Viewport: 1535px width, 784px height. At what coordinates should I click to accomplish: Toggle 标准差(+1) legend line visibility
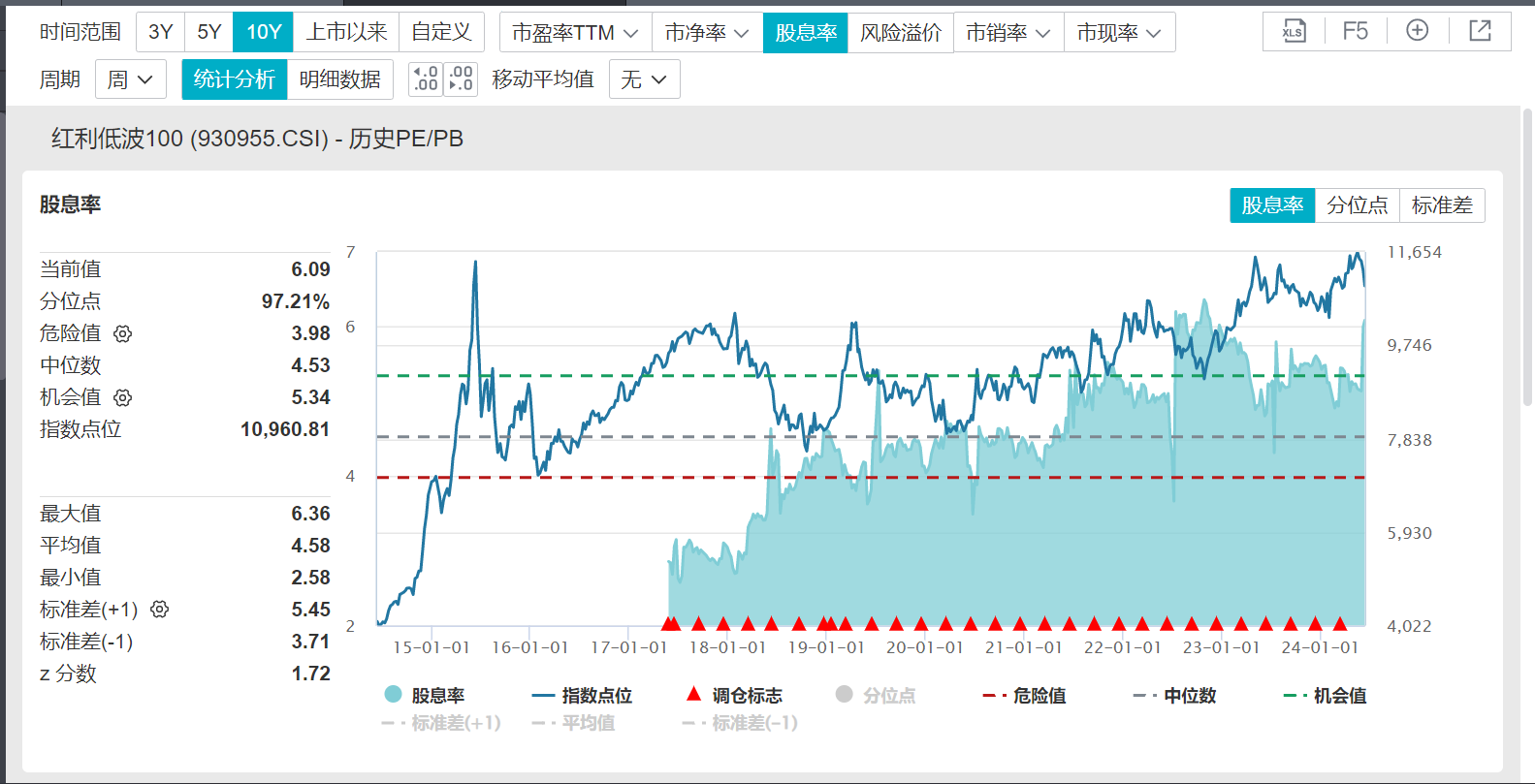click(x=442, y=723)
